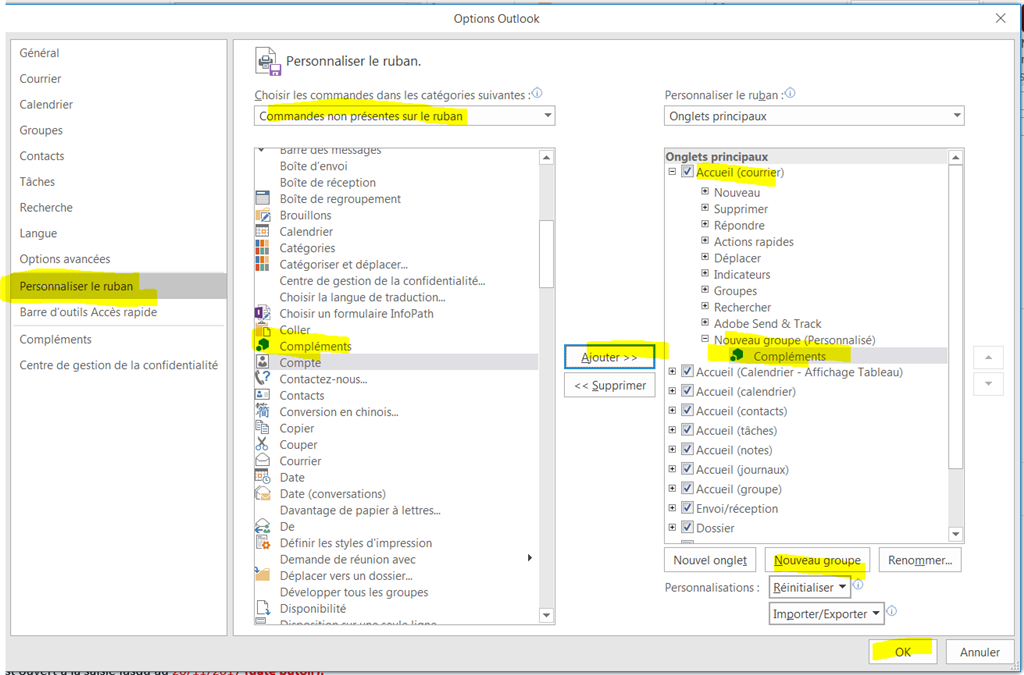1024x675 pixels.
Task: Open the Général options page
Action: (118, 53)
